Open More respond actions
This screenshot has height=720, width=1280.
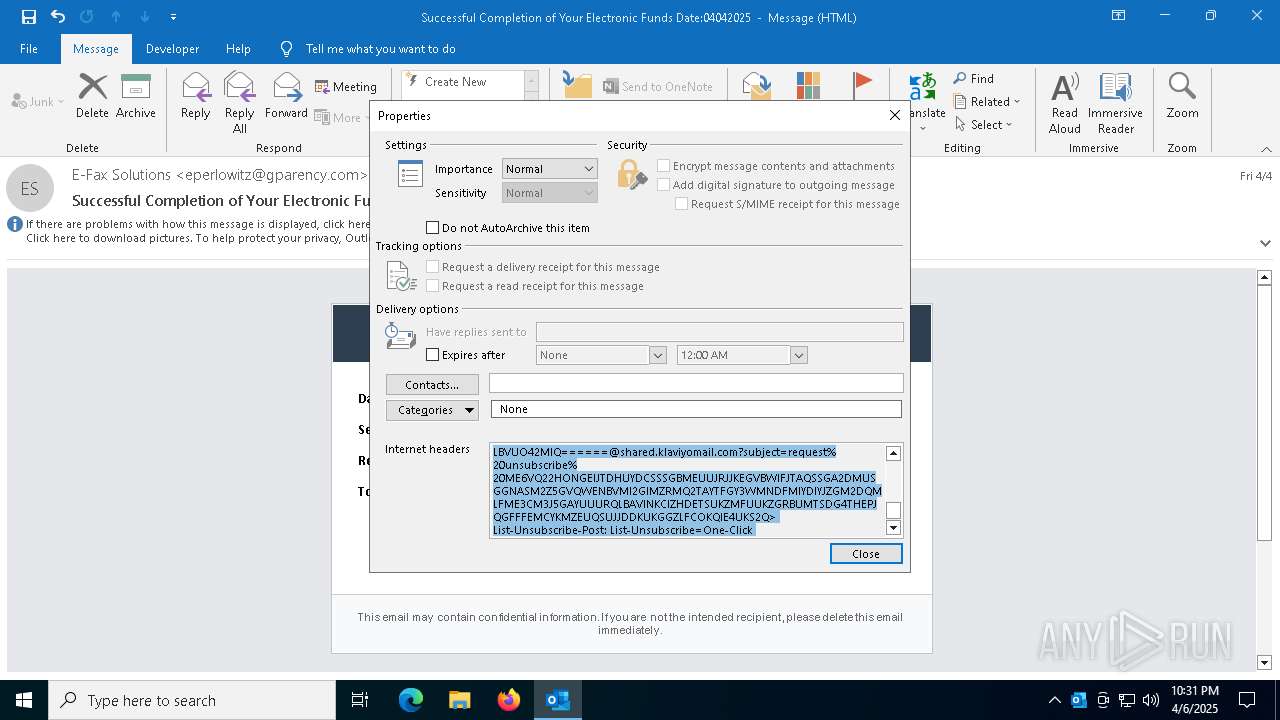pos(343,117)
